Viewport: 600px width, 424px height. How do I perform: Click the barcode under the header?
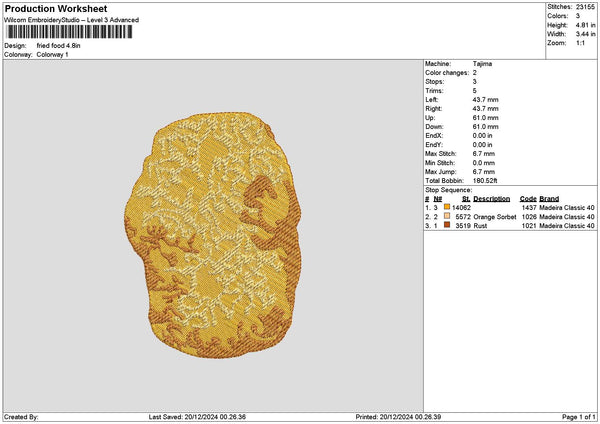point(69,32)
